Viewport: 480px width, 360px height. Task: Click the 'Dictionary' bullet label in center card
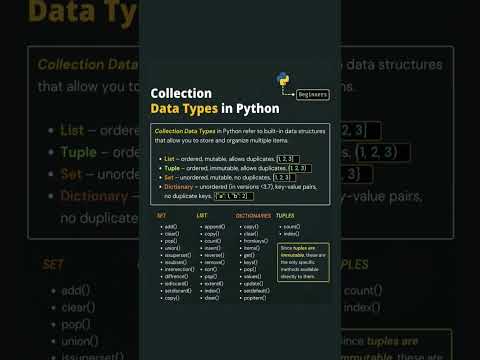tap(178, 187)
